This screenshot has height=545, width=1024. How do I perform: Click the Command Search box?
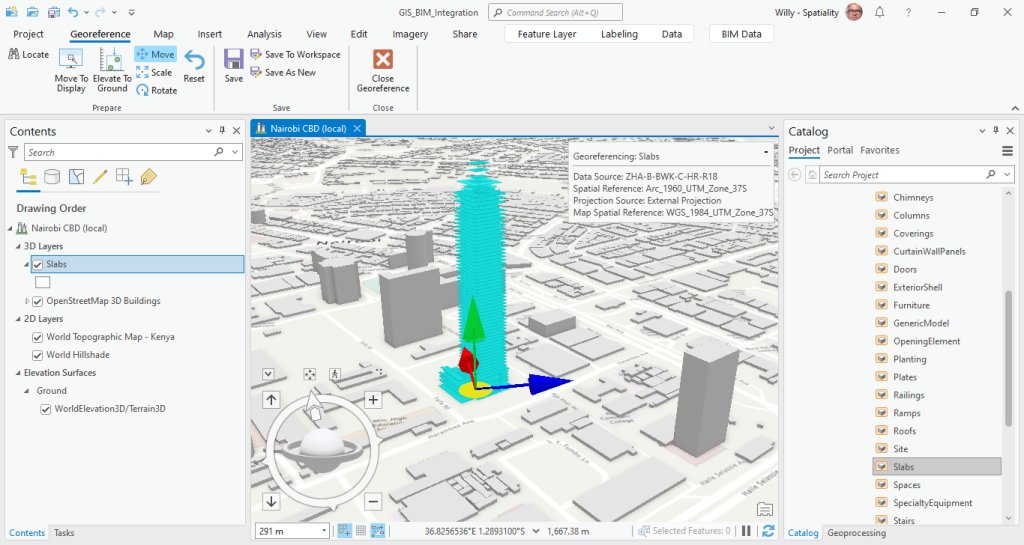pos(555,12)
